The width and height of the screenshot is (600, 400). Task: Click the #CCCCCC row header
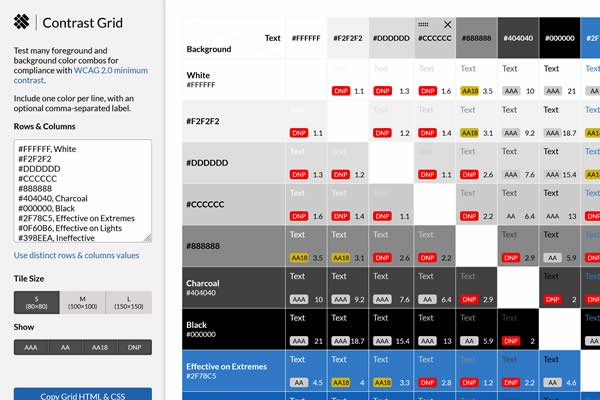pos(233,204)
